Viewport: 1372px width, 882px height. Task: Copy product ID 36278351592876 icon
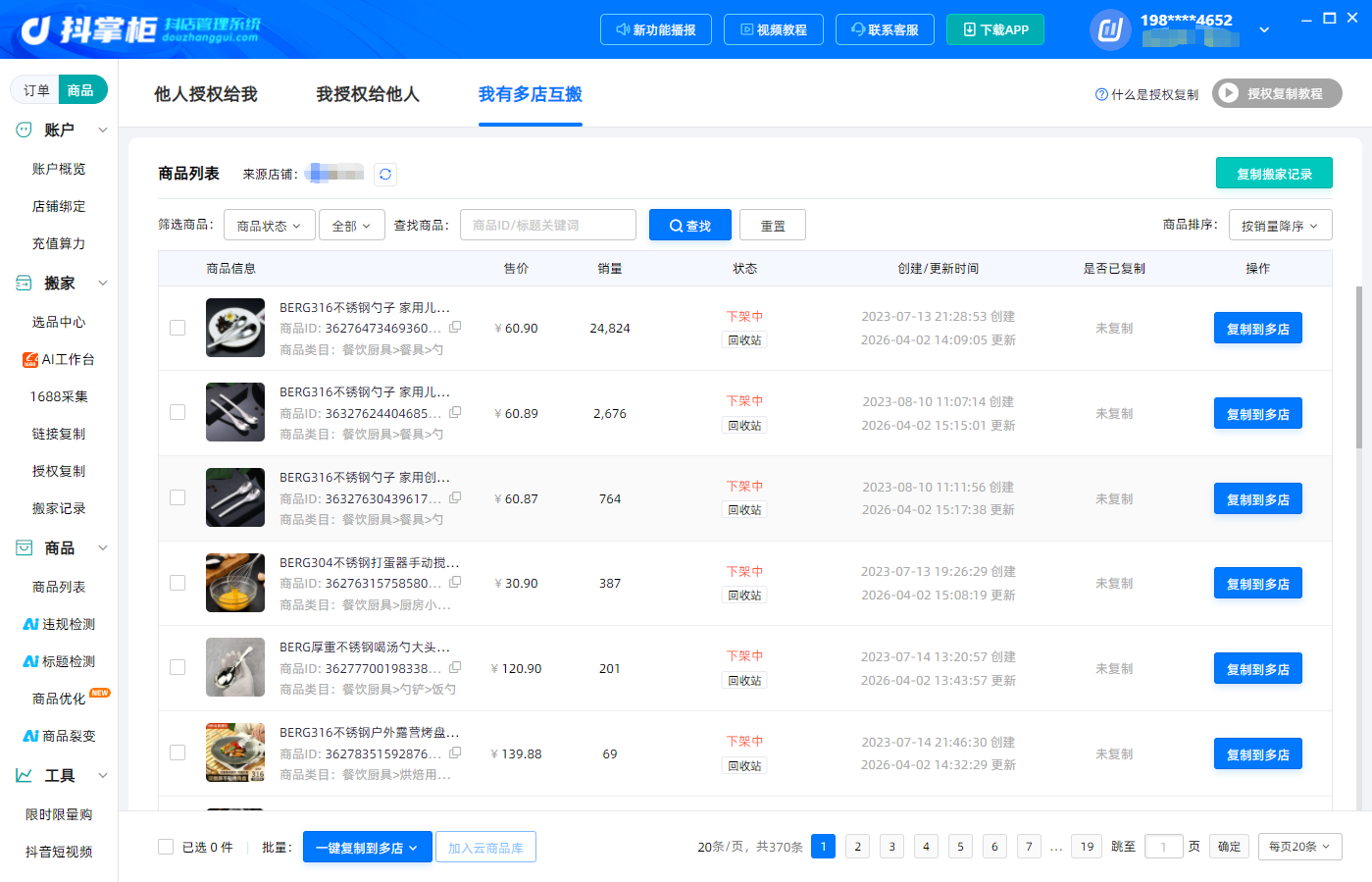[x=455, y=753]
